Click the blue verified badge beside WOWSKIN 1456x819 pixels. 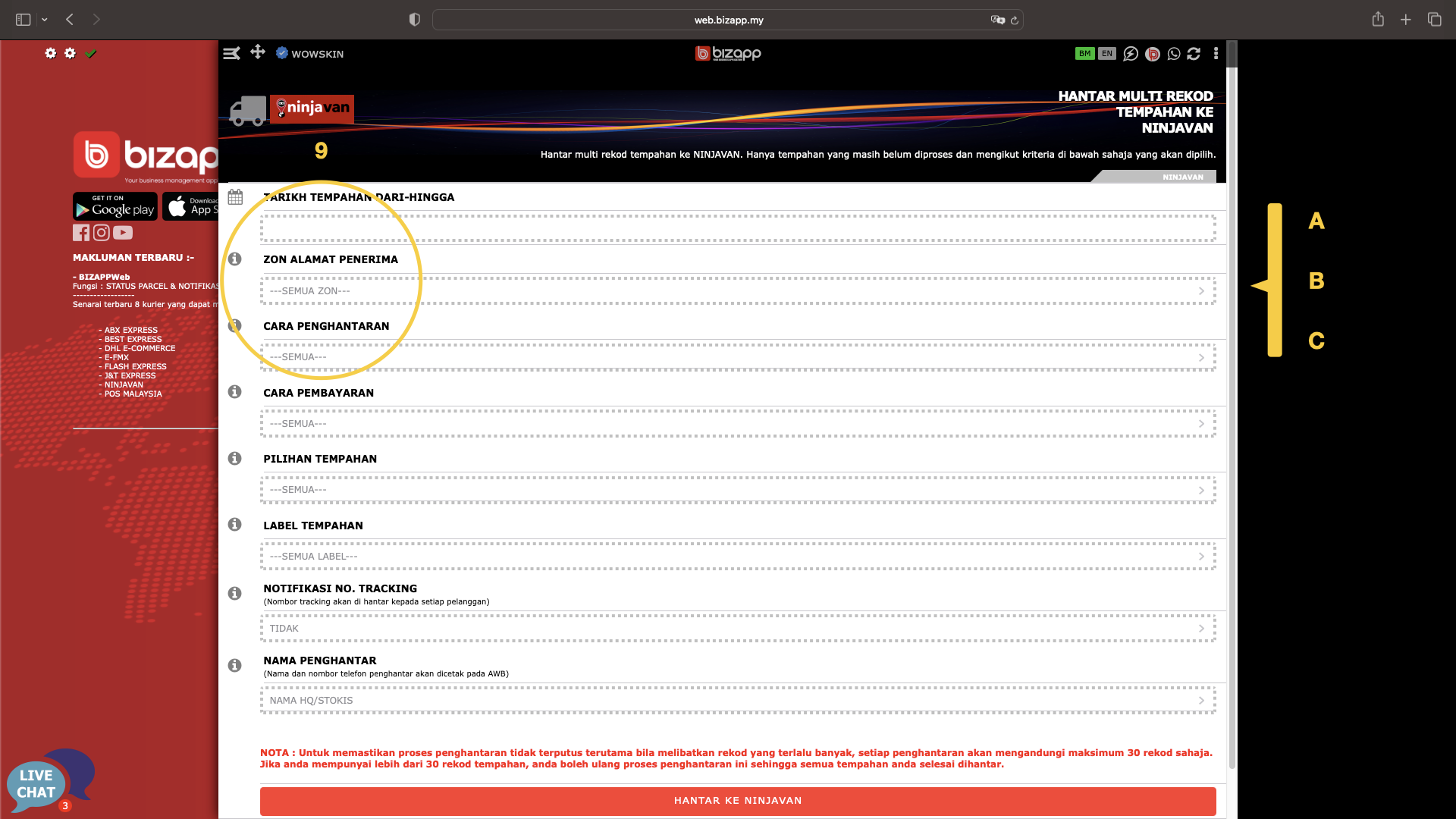(282, 53)
